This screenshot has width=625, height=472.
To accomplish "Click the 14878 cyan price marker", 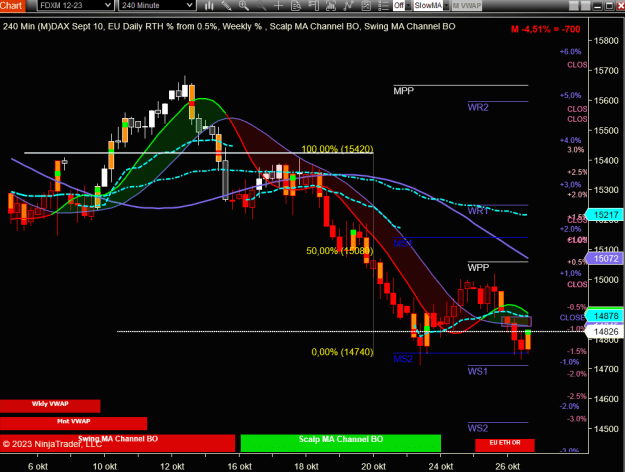I will 604,316.
